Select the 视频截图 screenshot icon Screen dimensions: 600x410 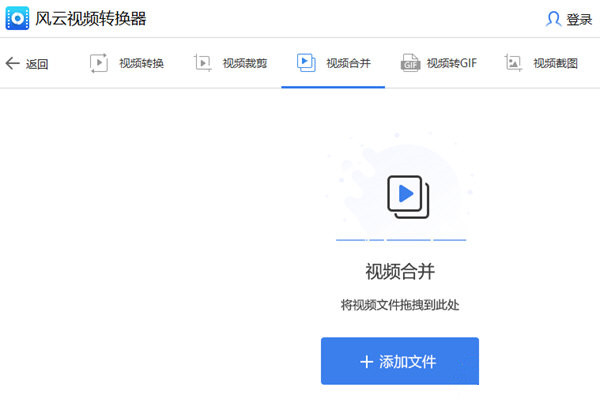(515, 63)
